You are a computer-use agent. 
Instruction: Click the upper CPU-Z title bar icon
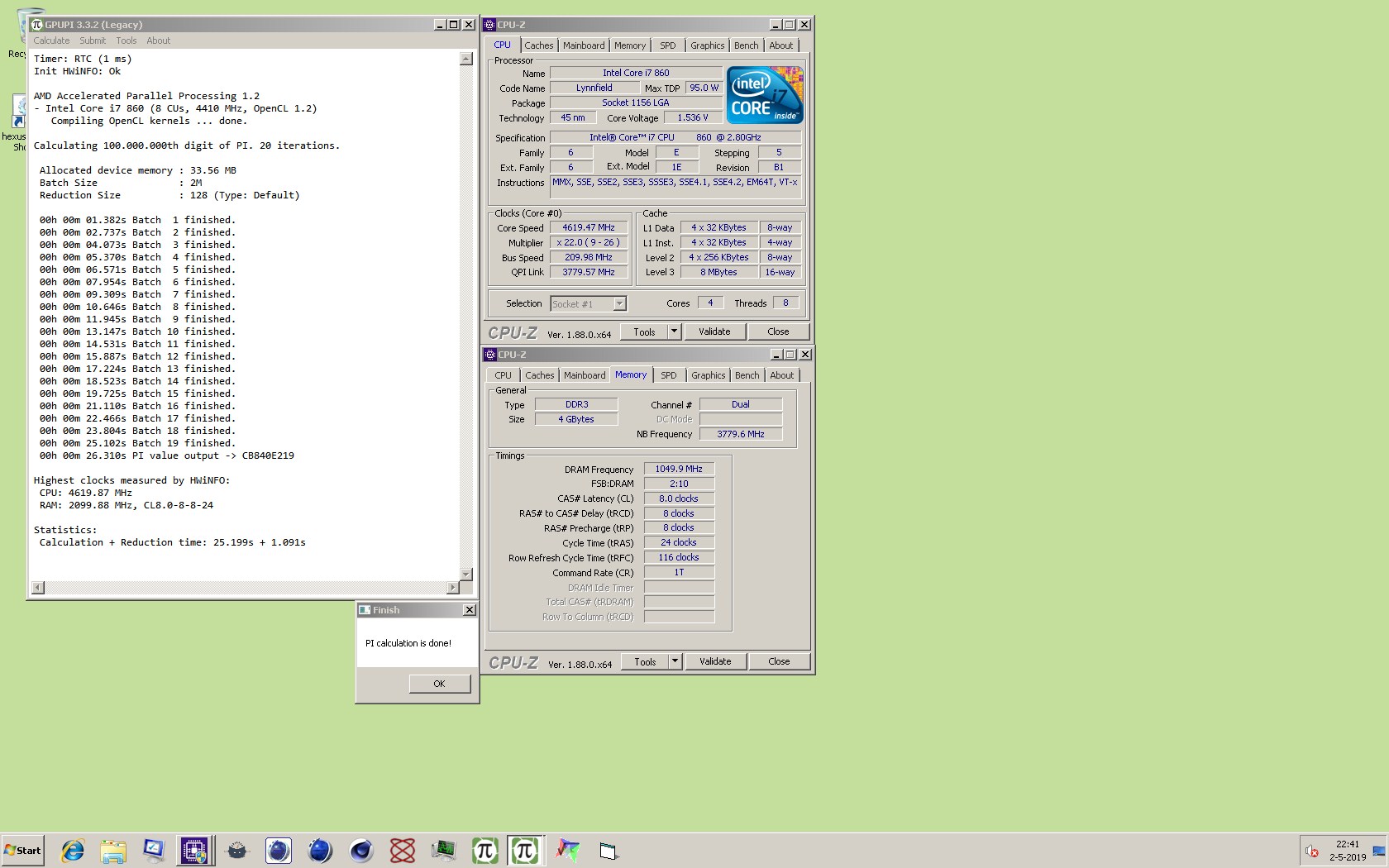[489, 25]
